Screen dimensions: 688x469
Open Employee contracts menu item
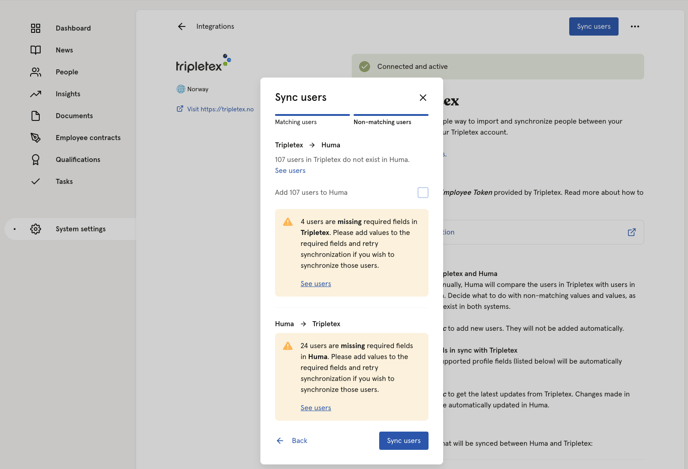88,138
